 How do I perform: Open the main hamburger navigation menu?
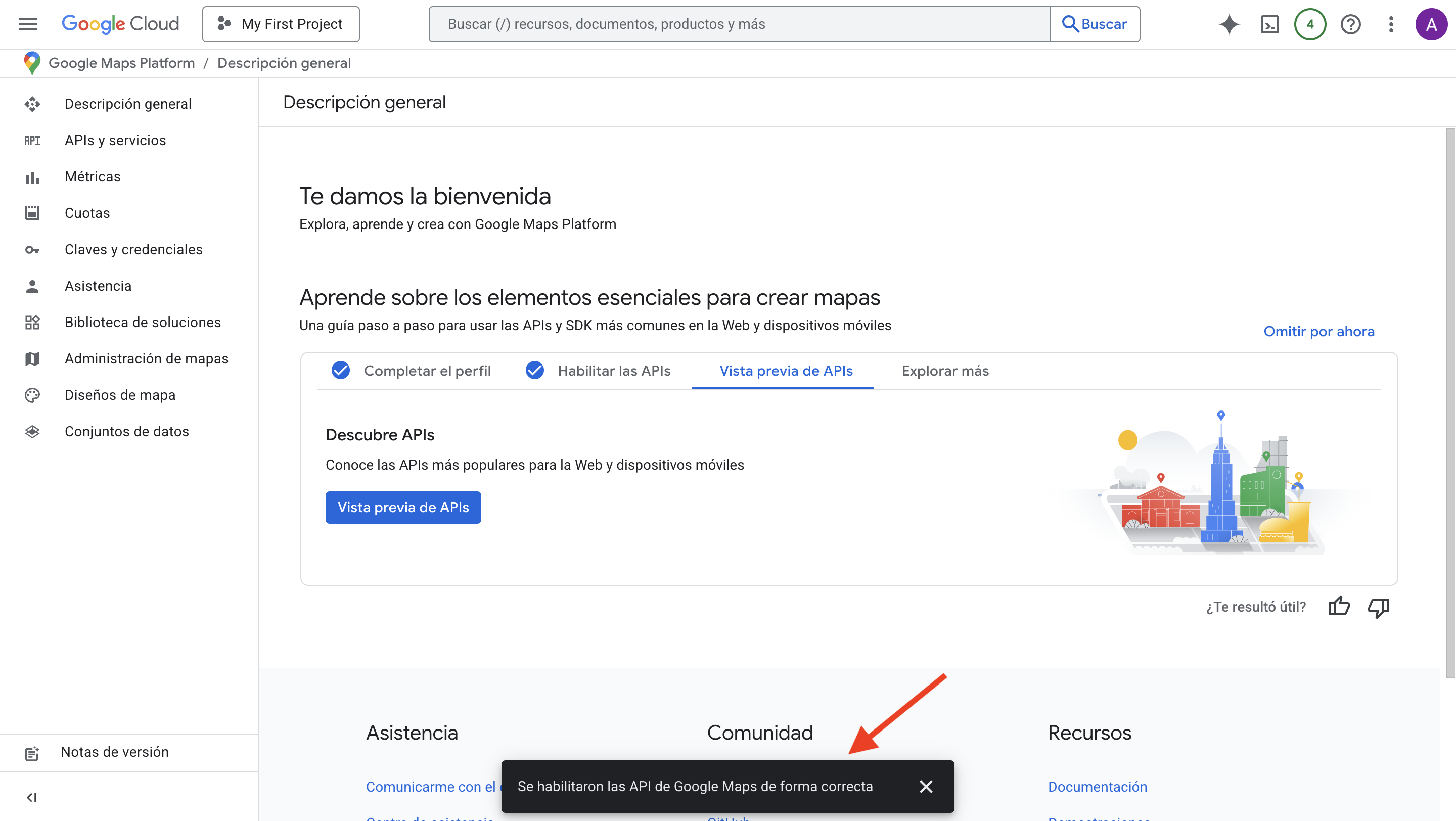click(28, 24)
